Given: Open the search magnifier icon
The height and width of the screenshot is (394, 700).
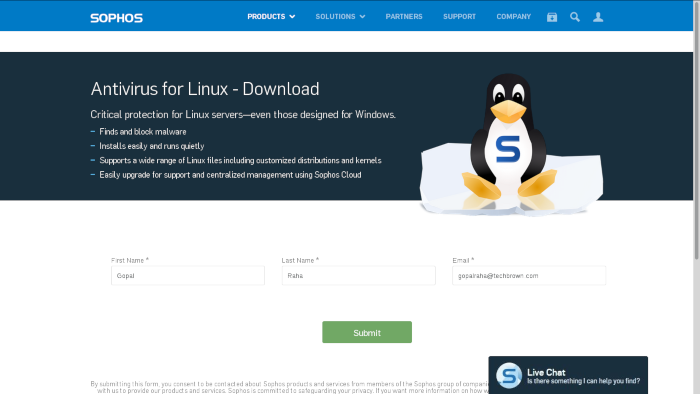Looking at the screenshot, I should [575, 17].
